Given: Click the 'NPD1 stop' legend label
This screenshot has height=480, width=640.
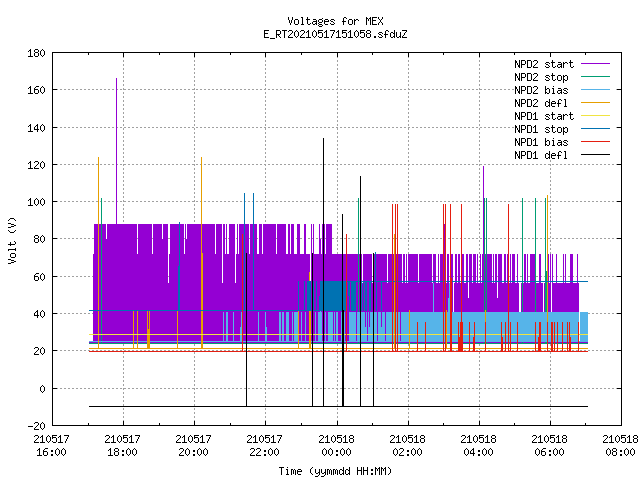Looking at the screenshot, I should [541, 129].
